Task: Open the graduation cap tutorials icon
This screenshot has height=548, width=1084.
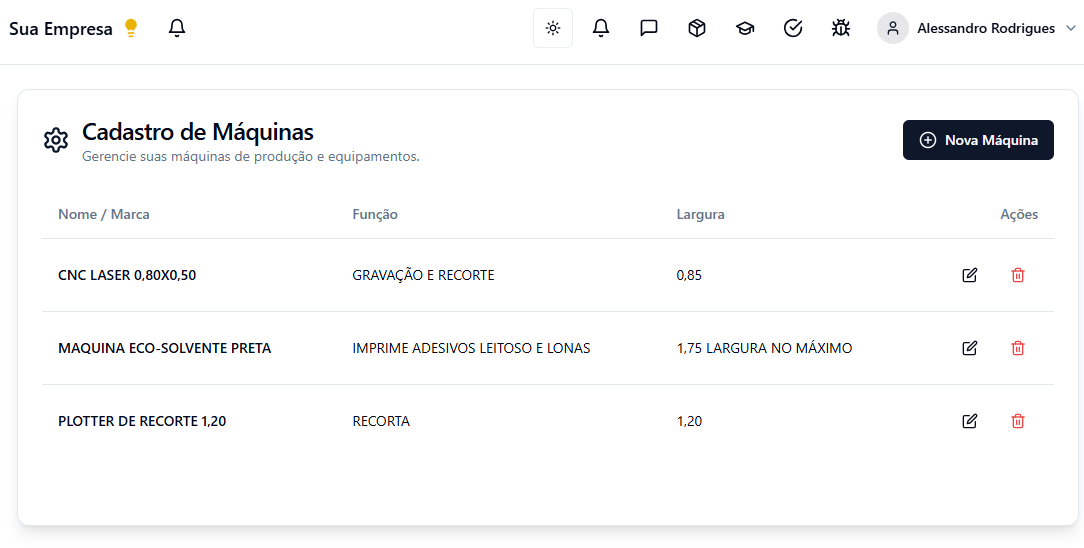Action: click(745, 28)
